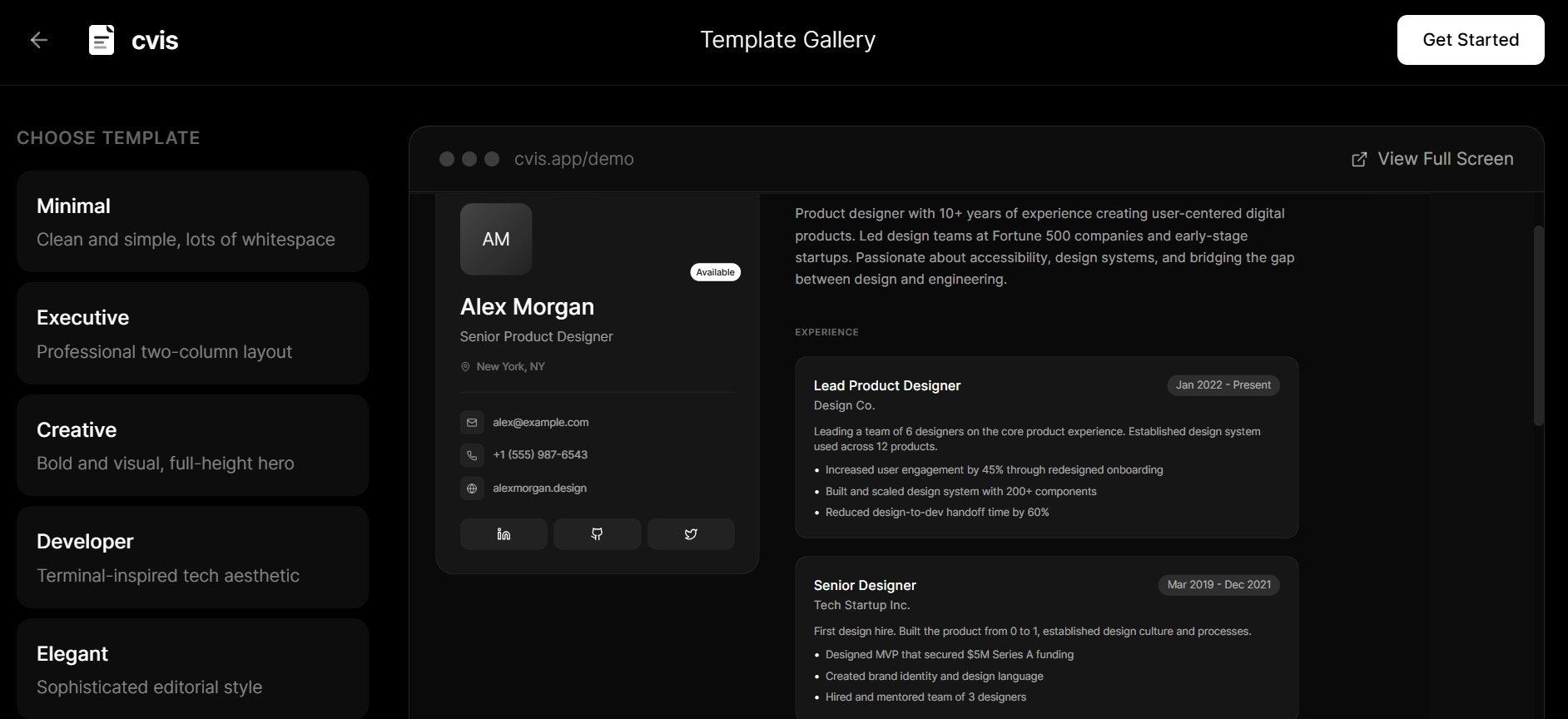Click the EXPERIENCE section label
Viewport: 1568px width, 719px height.
click(826, 332)
